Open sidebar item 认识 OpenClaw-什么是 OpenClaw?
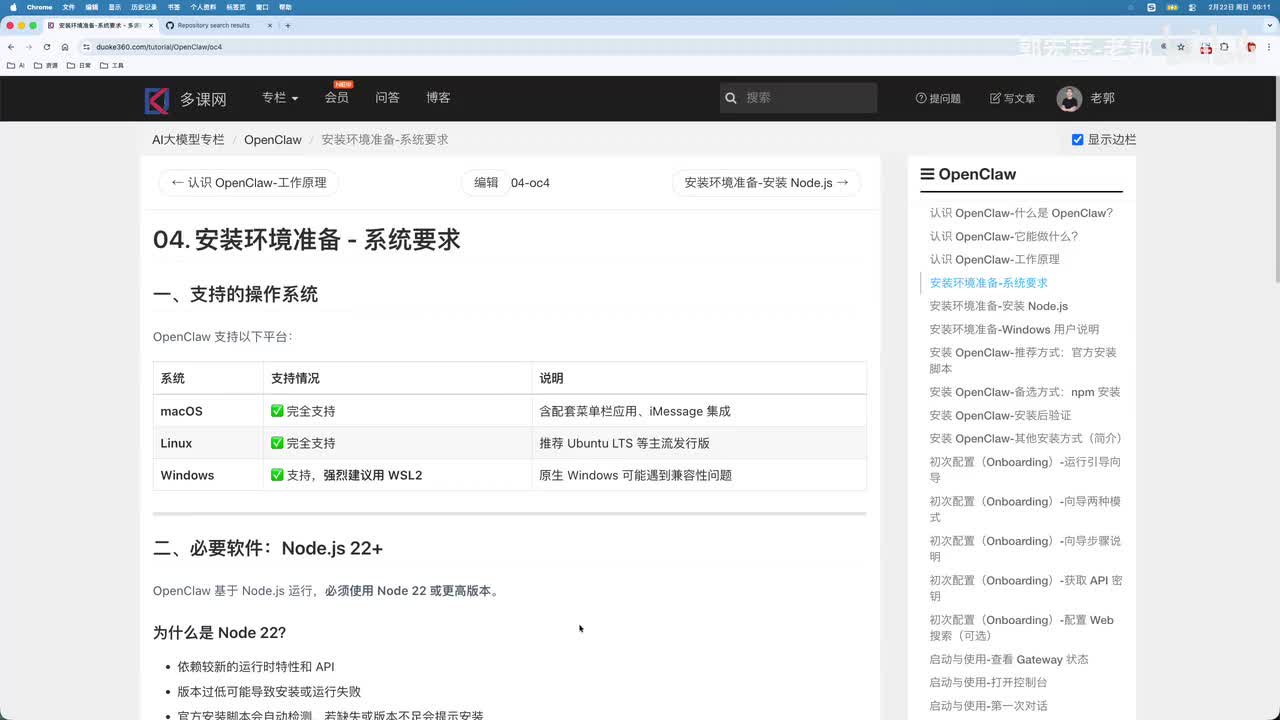This screenshot has width=1280, height=720. (1021, 213)
